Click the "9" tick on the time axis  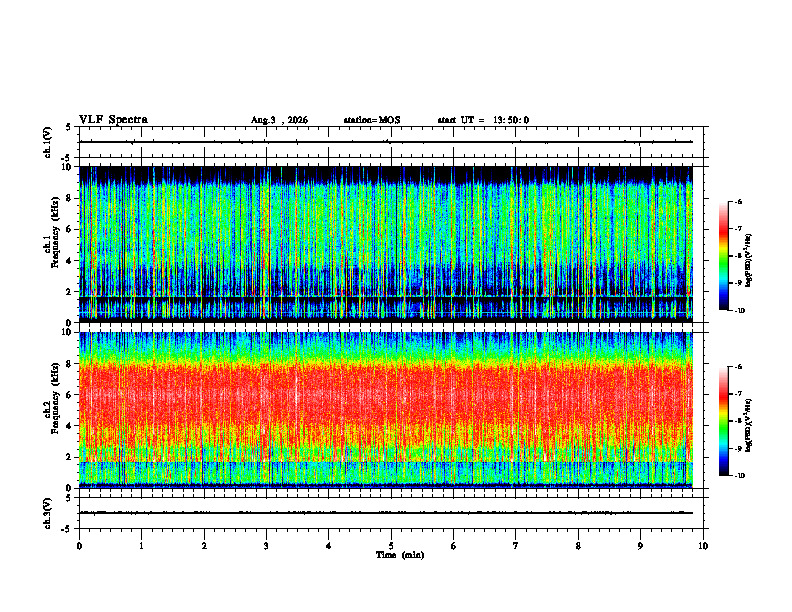(640, 546)
